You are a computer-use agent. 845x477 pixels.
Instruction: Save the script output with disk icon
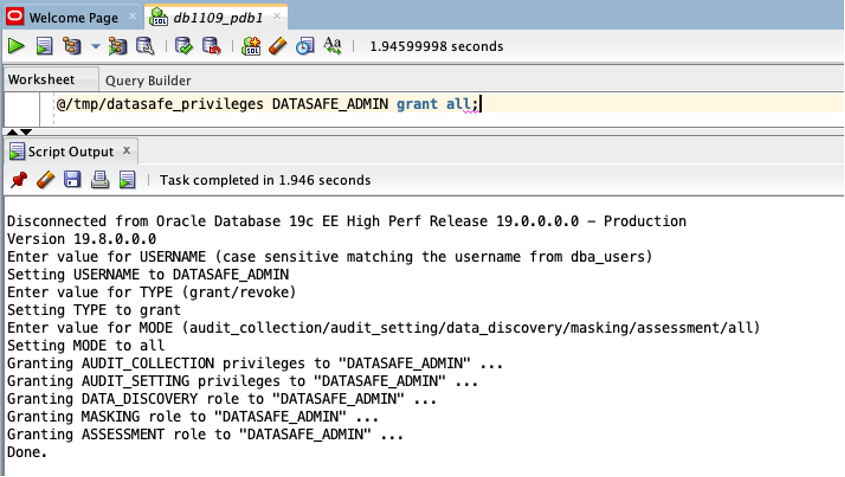[72, 180]
